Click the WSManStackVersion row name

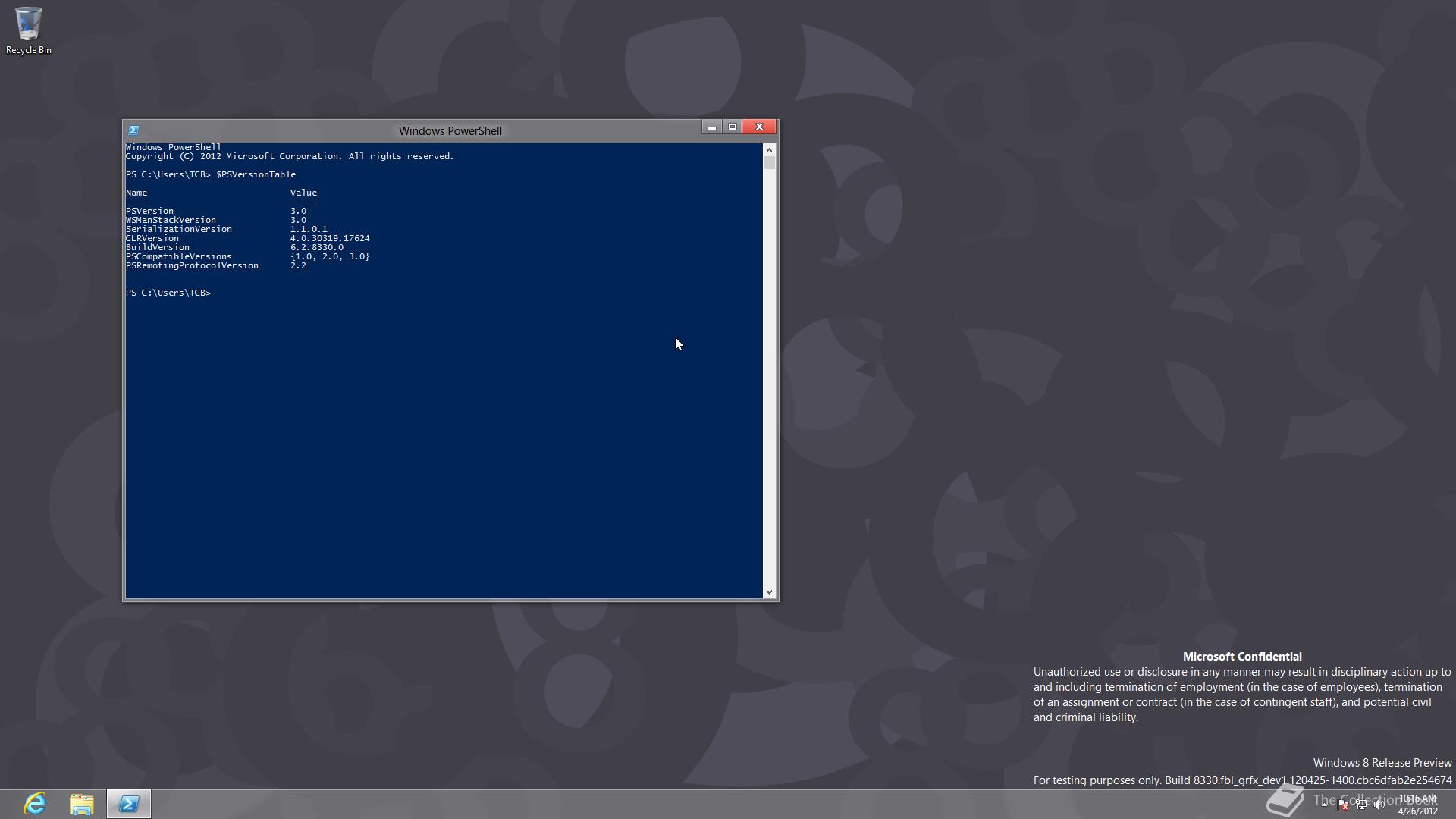click(171, 220)
